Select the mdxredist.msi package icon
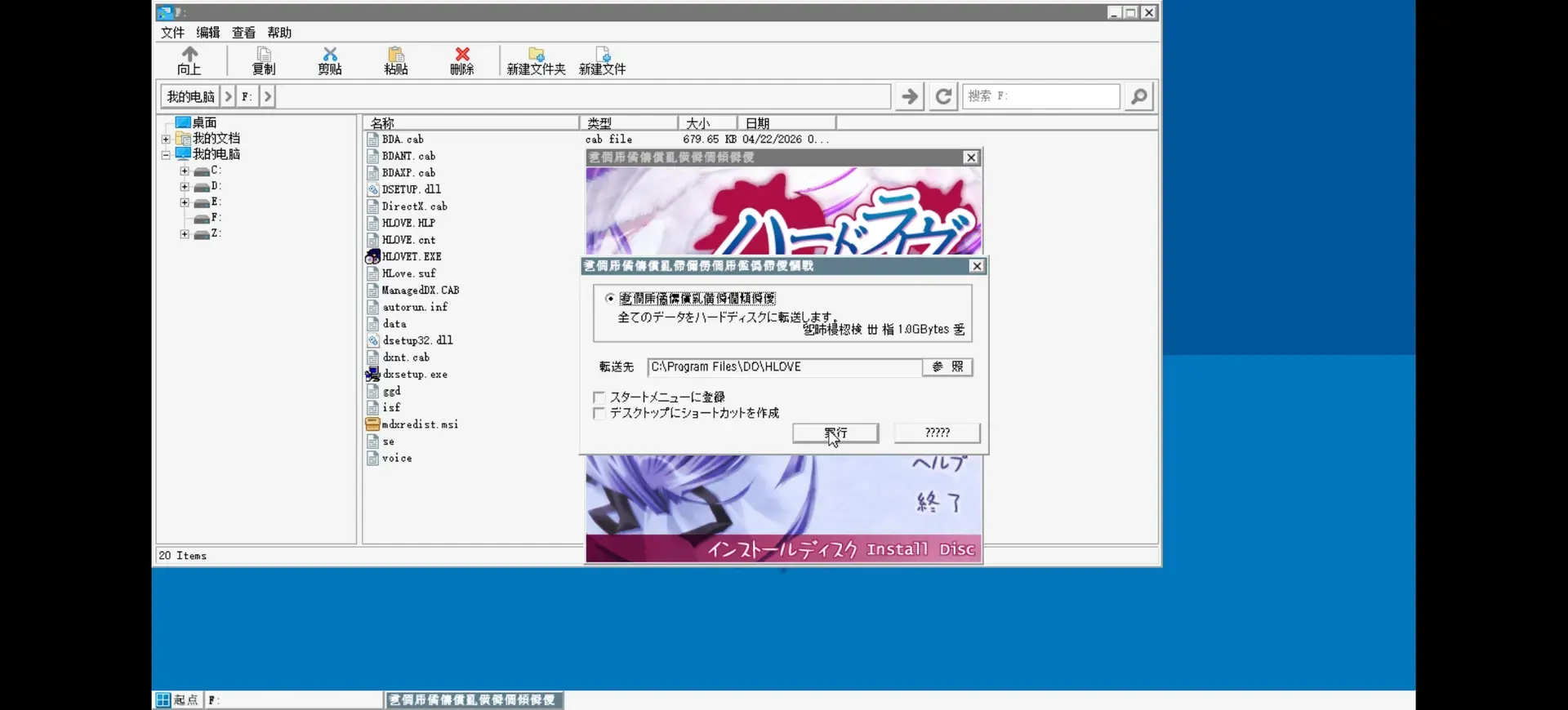Image resolution: width=1568 pixels, height=710 pixels. click(x=372, y=424)
